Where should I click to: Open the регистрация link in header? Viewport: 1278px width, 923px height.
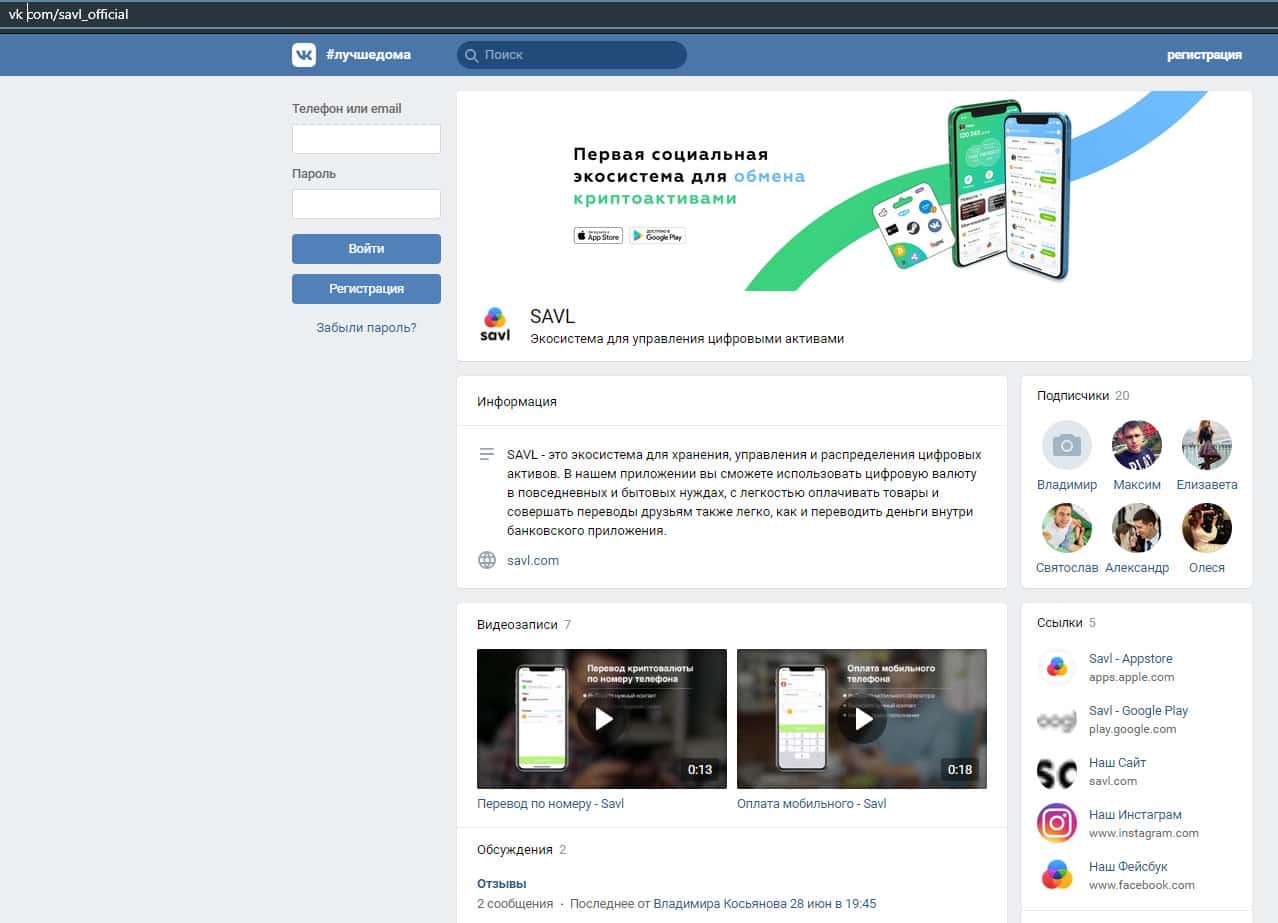pos(1204,55)
